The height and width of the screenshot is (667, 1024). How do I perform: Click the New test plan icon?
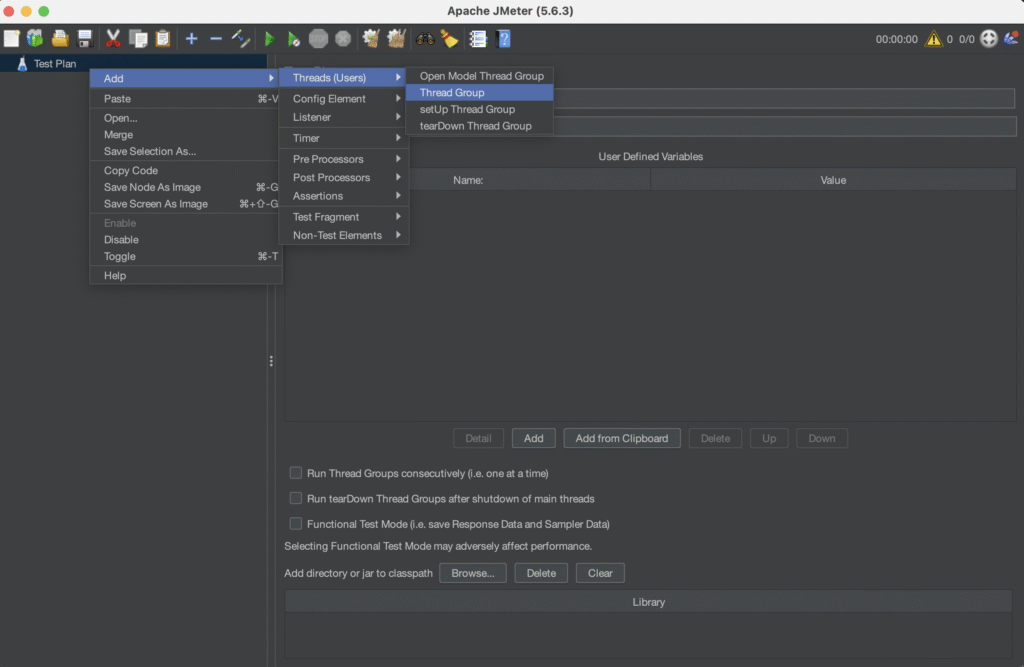click(12, 39)
